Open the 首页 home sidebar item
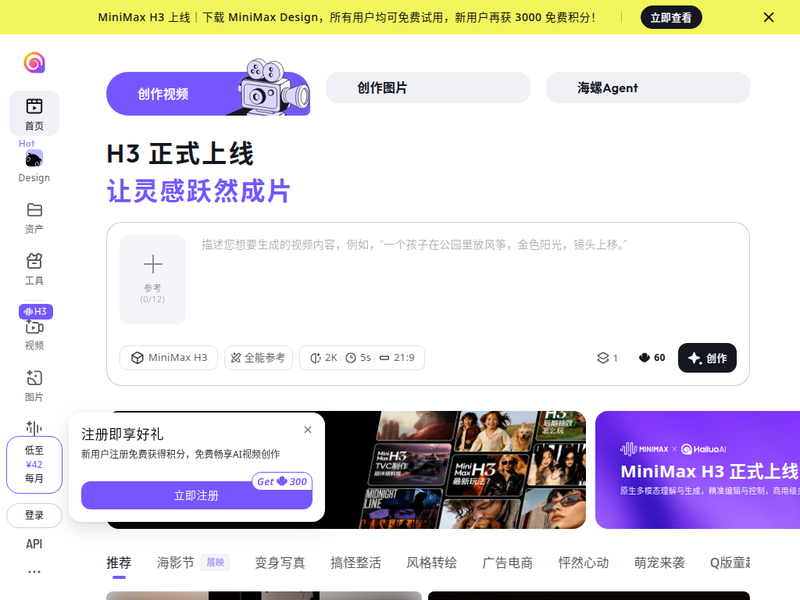Screen dimensions: 800x600 tap(34, 114)
